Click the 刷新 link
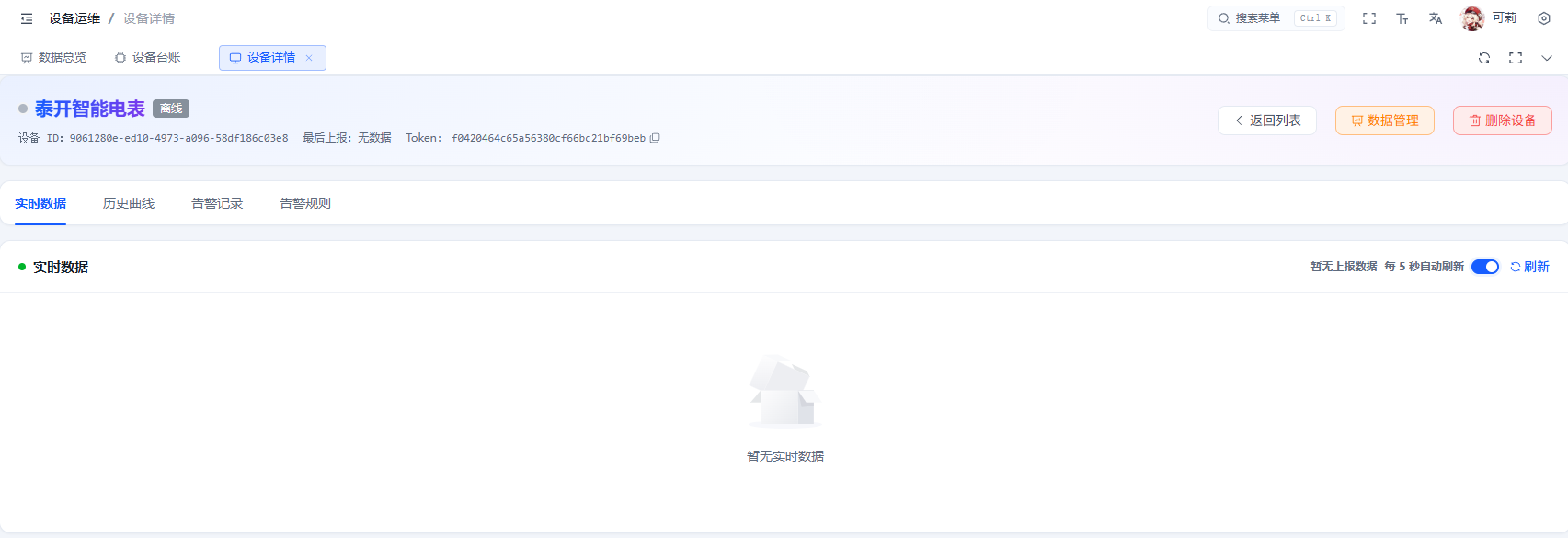Screen dimensions: 1568x538 click(1530, 267)
